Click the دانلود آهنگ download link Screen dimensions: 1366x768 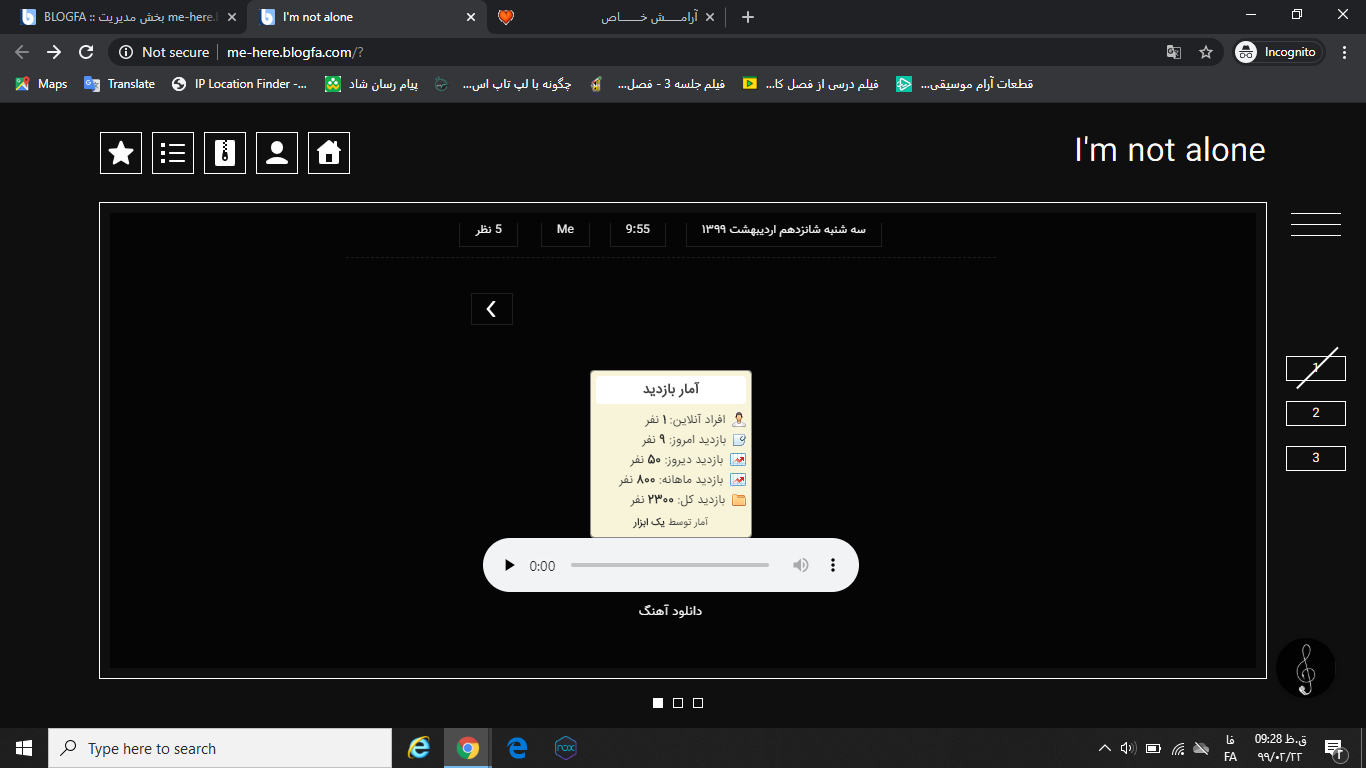click(670, 611)
